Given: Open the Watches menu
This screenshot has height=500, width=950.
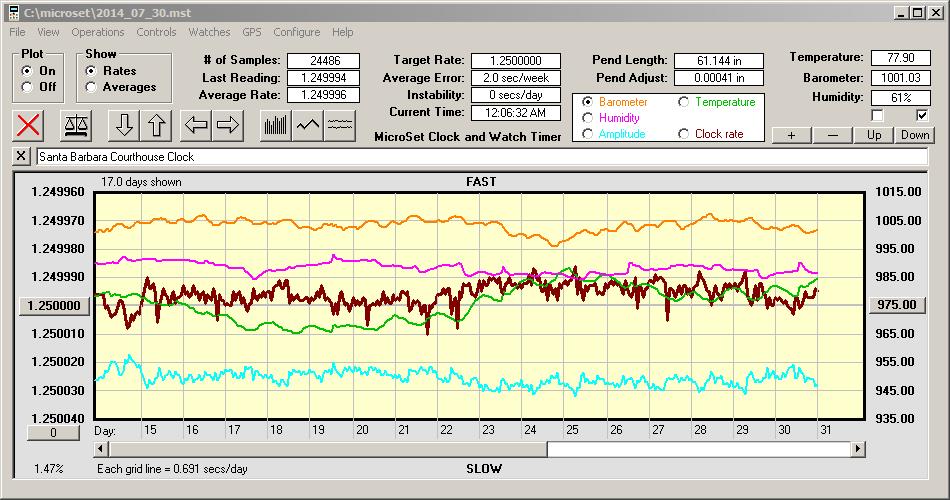Looking at the screenshot, I should pyautogui.click(x=209, y=32).
